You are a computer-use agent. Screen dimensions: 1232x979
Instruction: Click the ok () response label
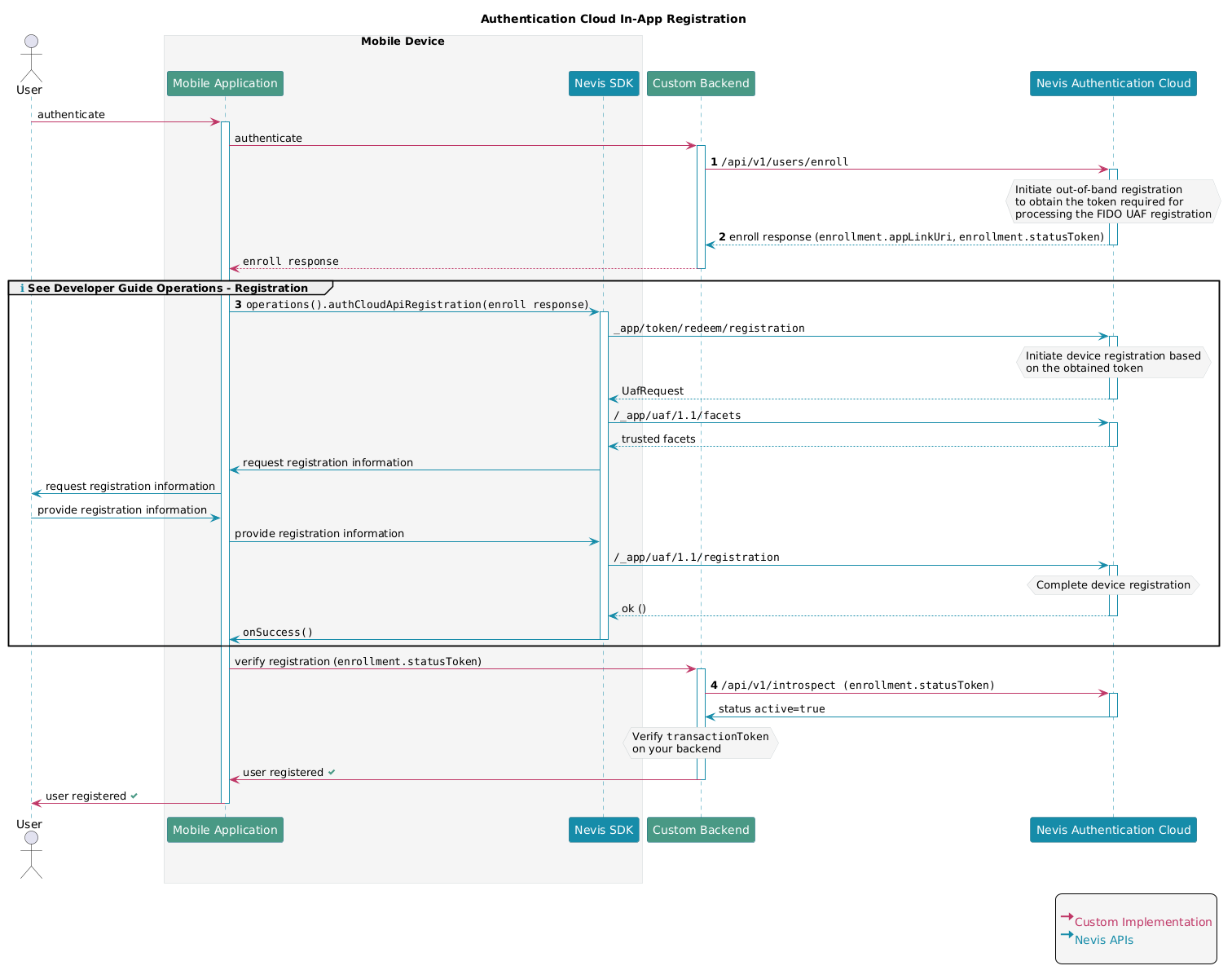click(x=634, y=609)
